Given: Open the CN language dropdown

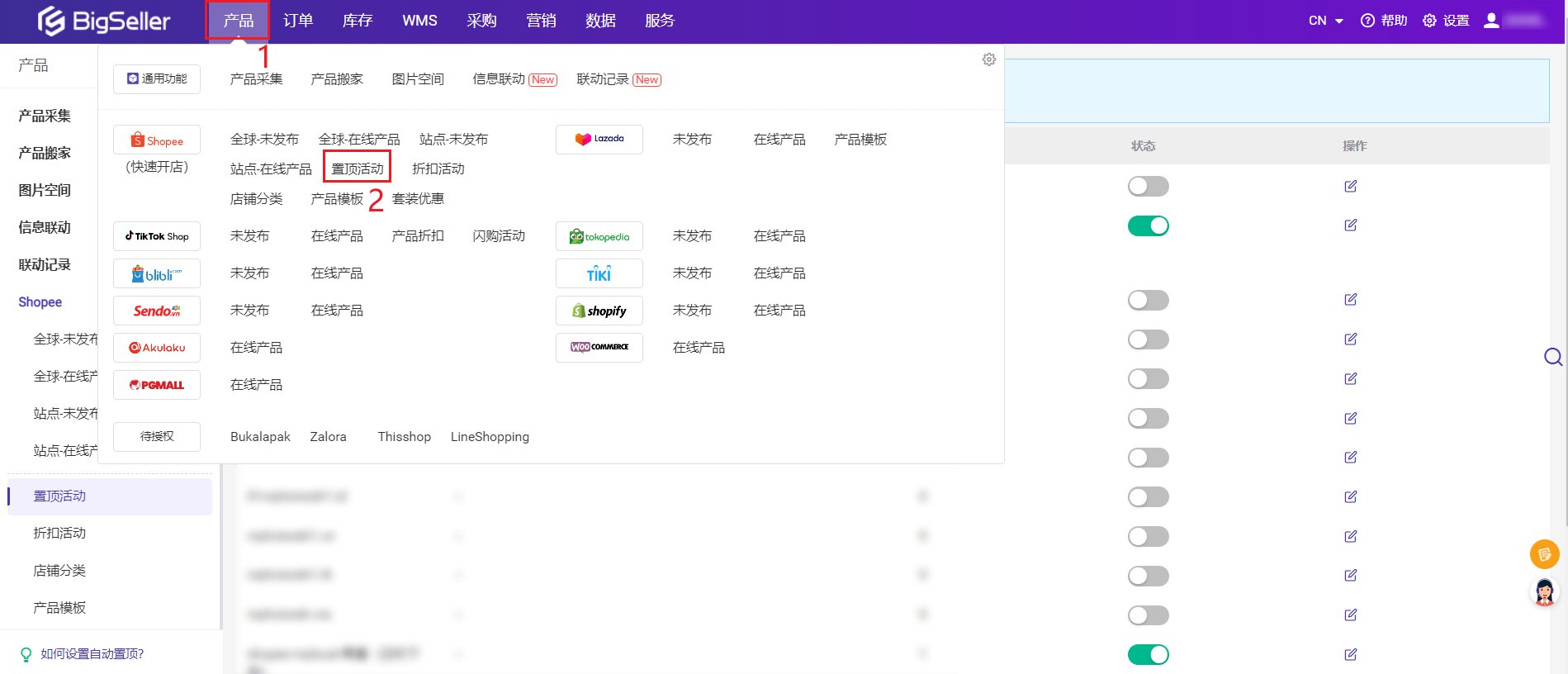Looking at the screenshot, I should click(1325, 21).
